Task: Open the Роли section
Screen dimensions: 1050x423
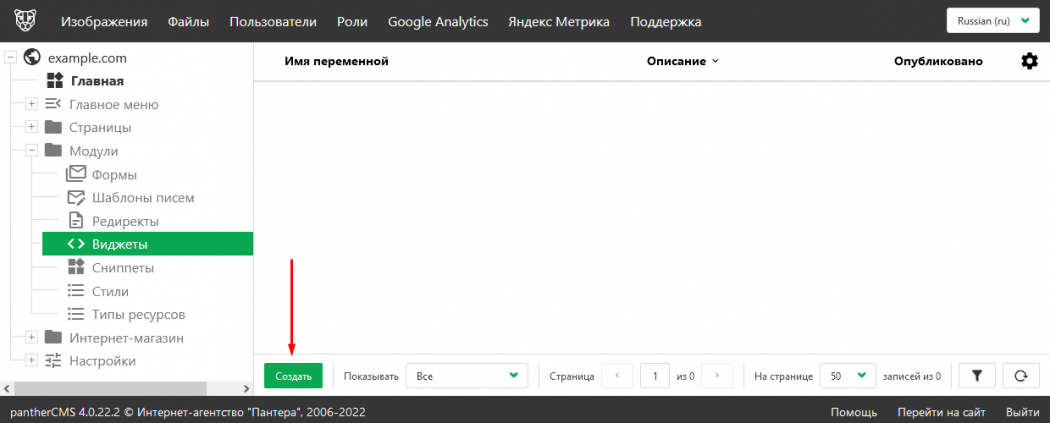Action: click(352, 22)
